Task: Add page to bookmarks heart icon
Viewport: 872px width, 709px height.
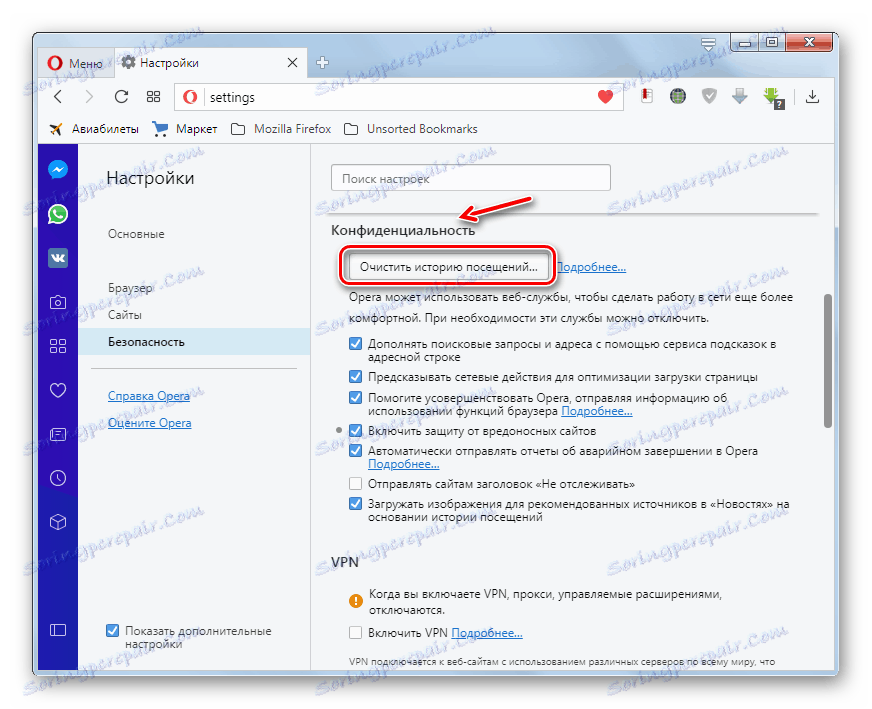Action: (605, 97)
